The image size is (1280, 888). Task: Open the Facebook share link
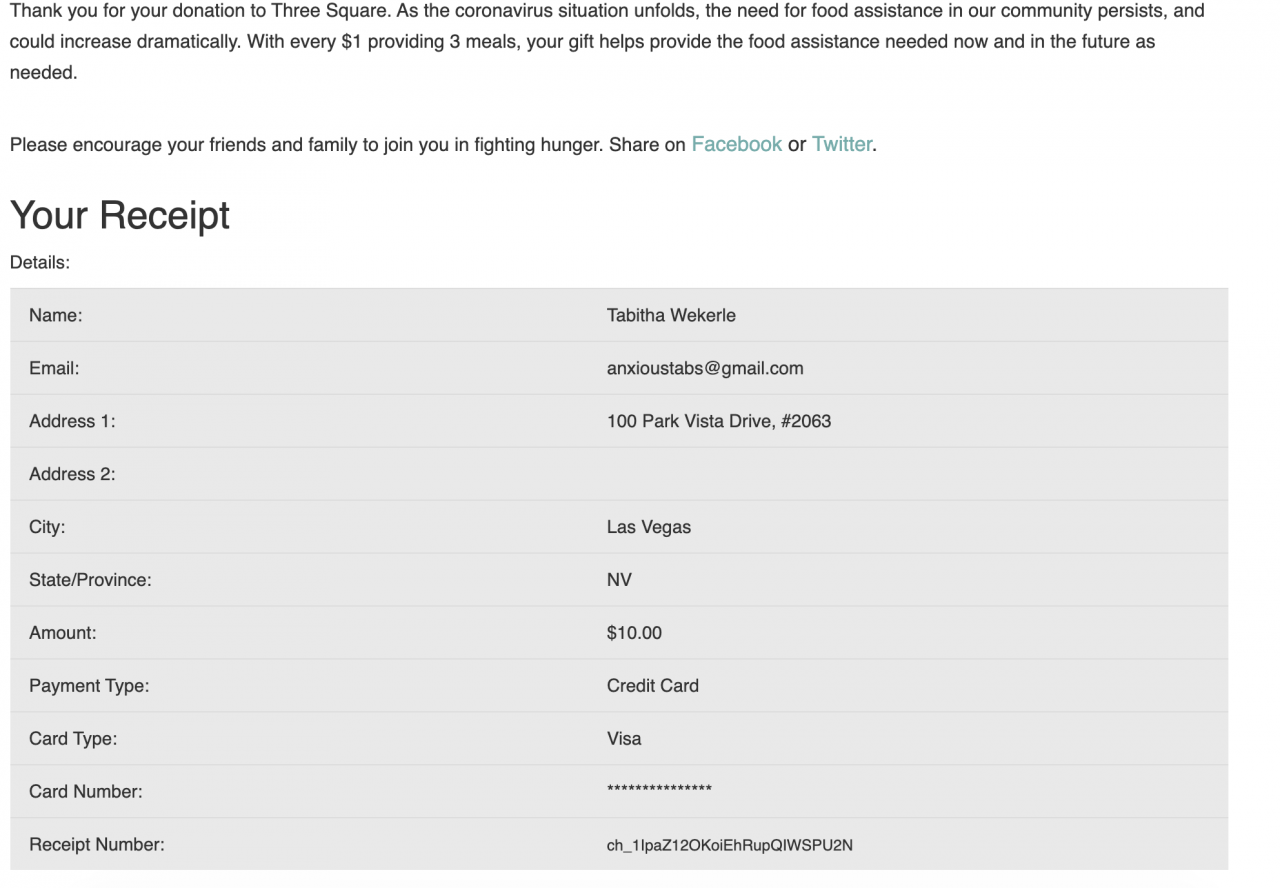(736, 144)
